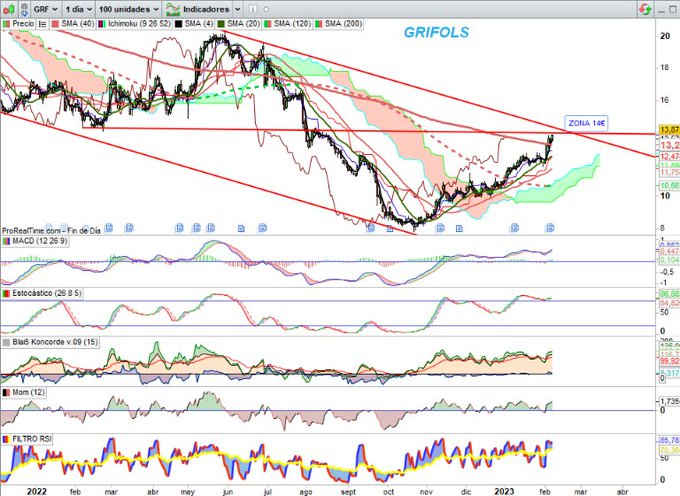The height and width of the screenshot is (496, 680).
Task: Click the 2022 label on the time axis
Action: (x=36, y=491)
